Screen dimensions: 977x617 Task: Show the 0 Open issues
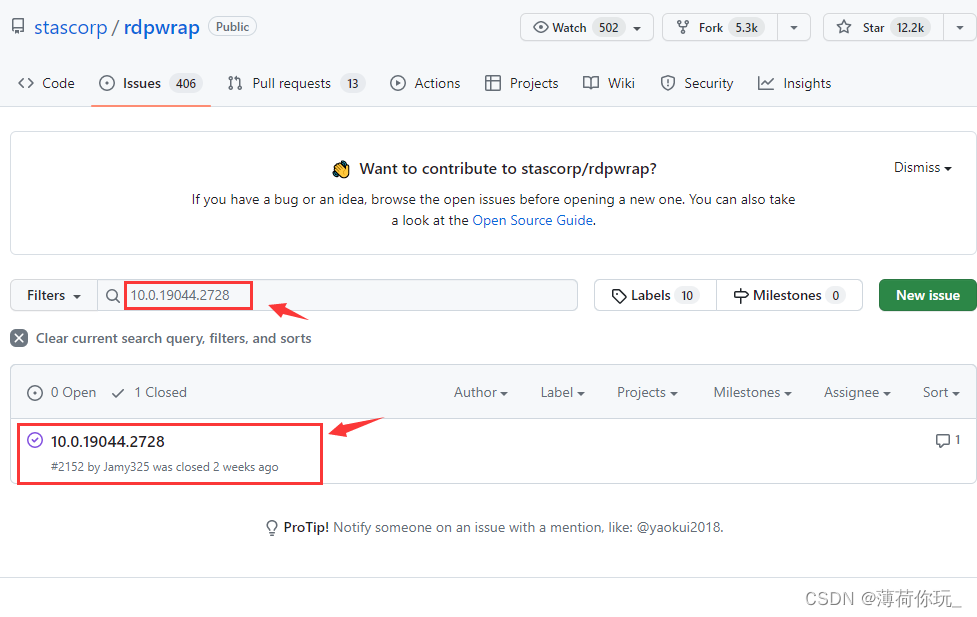point(62,392)
